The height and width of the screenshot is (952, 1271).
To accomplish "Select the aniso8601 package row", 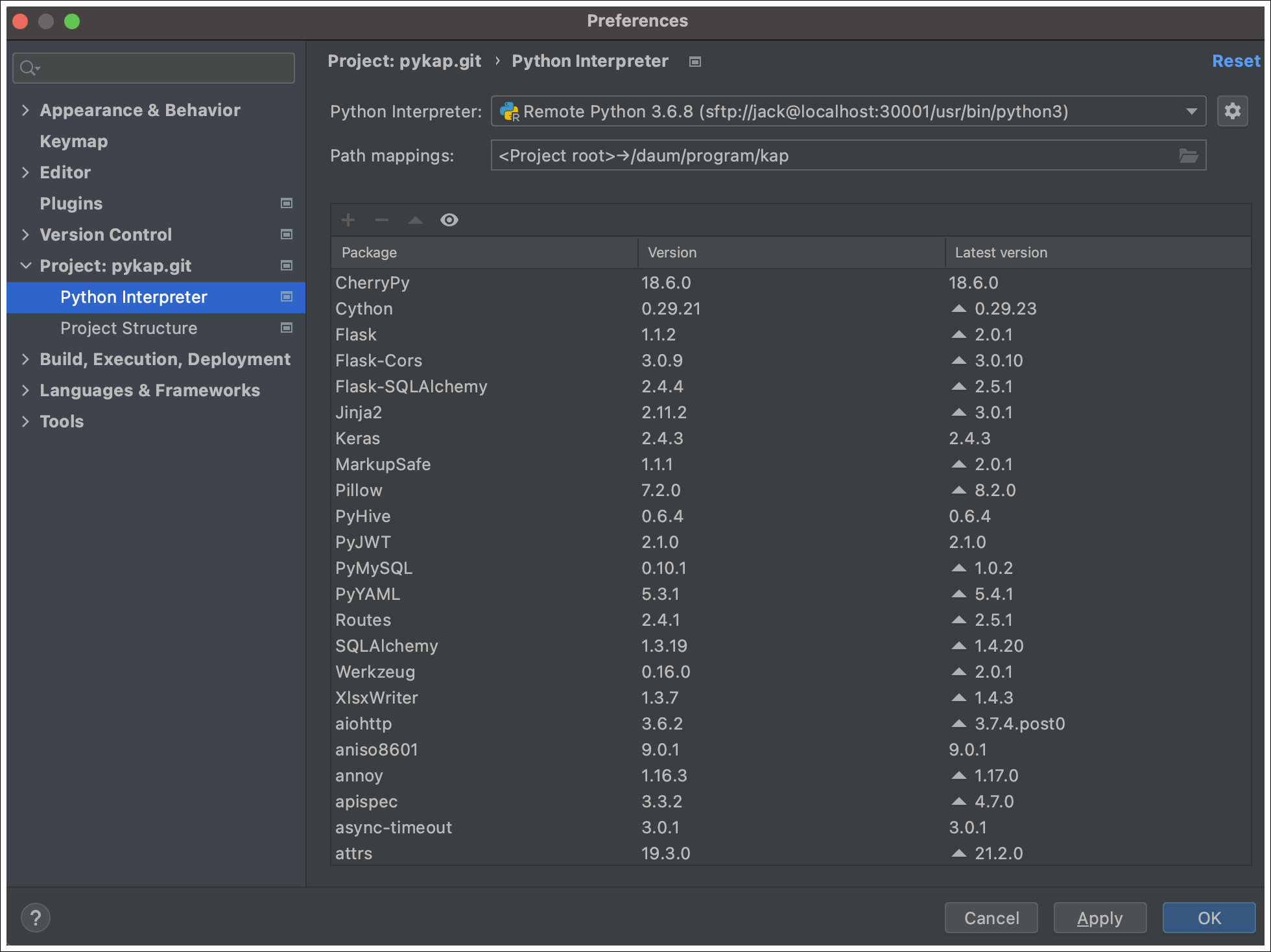I will tap(790, 750).
